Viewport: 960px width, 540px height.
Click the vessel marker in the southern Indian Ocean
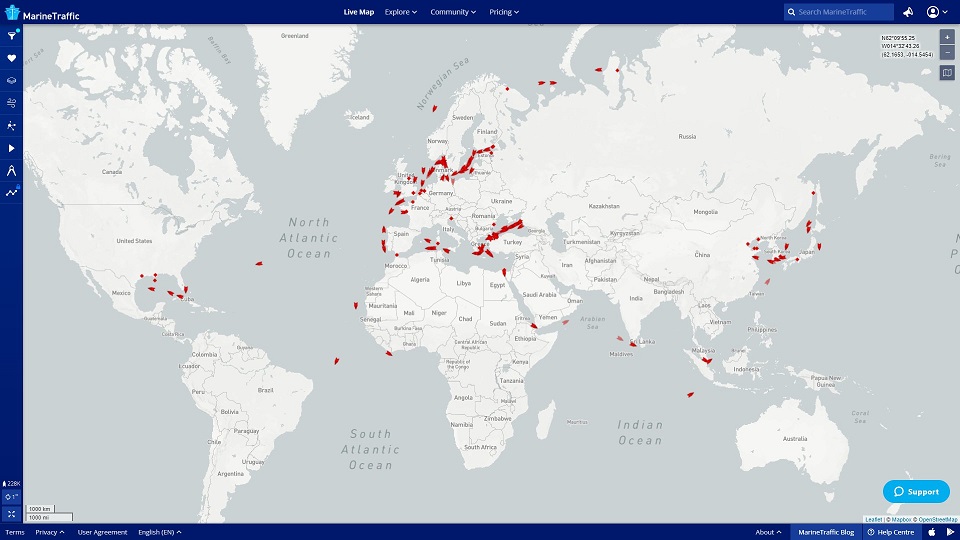pyautogui.click(x=690, y=394)
